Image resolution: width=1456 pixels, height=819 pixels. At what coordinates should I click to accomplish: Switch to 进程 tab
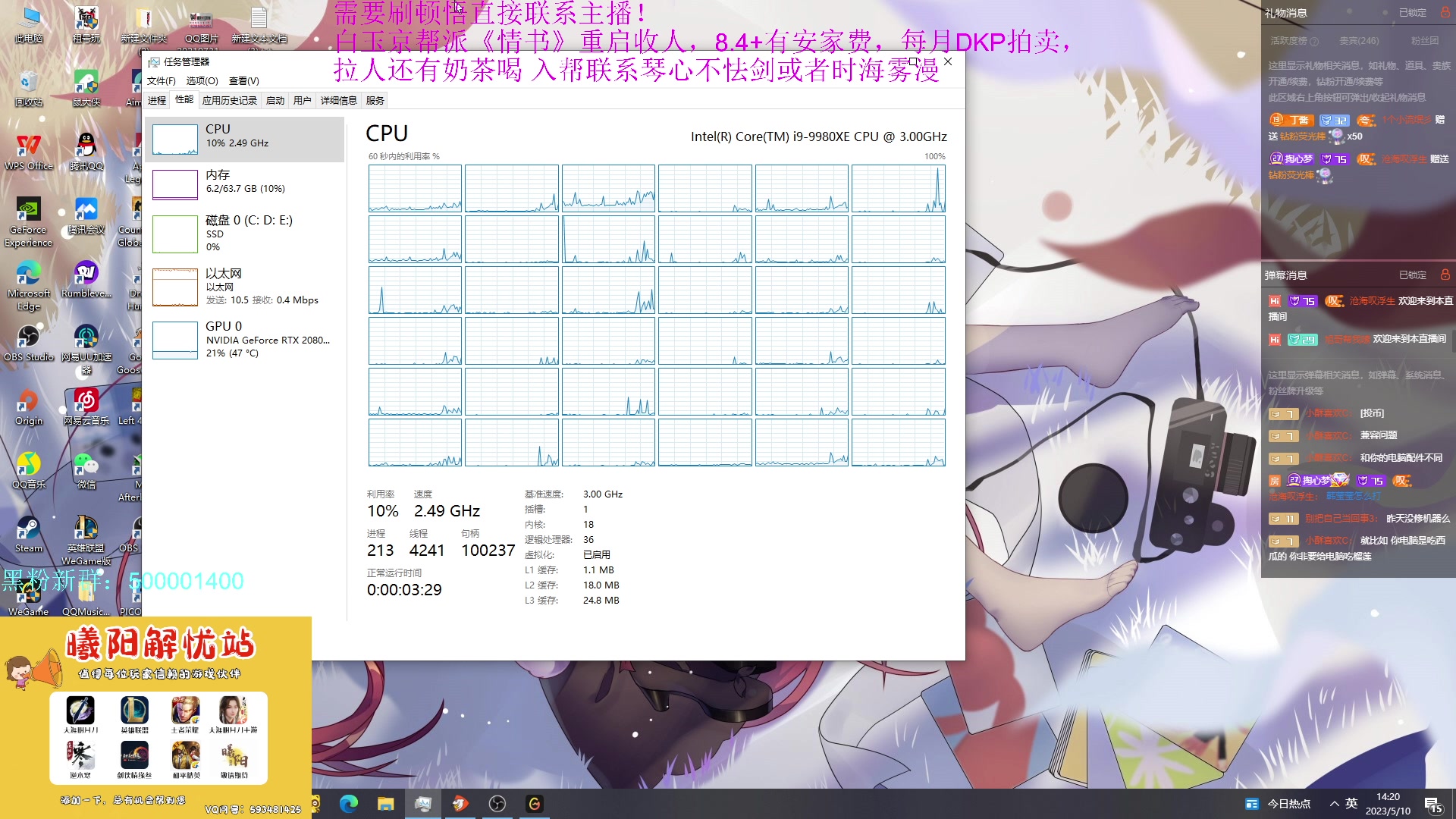(x=157, y=100)
